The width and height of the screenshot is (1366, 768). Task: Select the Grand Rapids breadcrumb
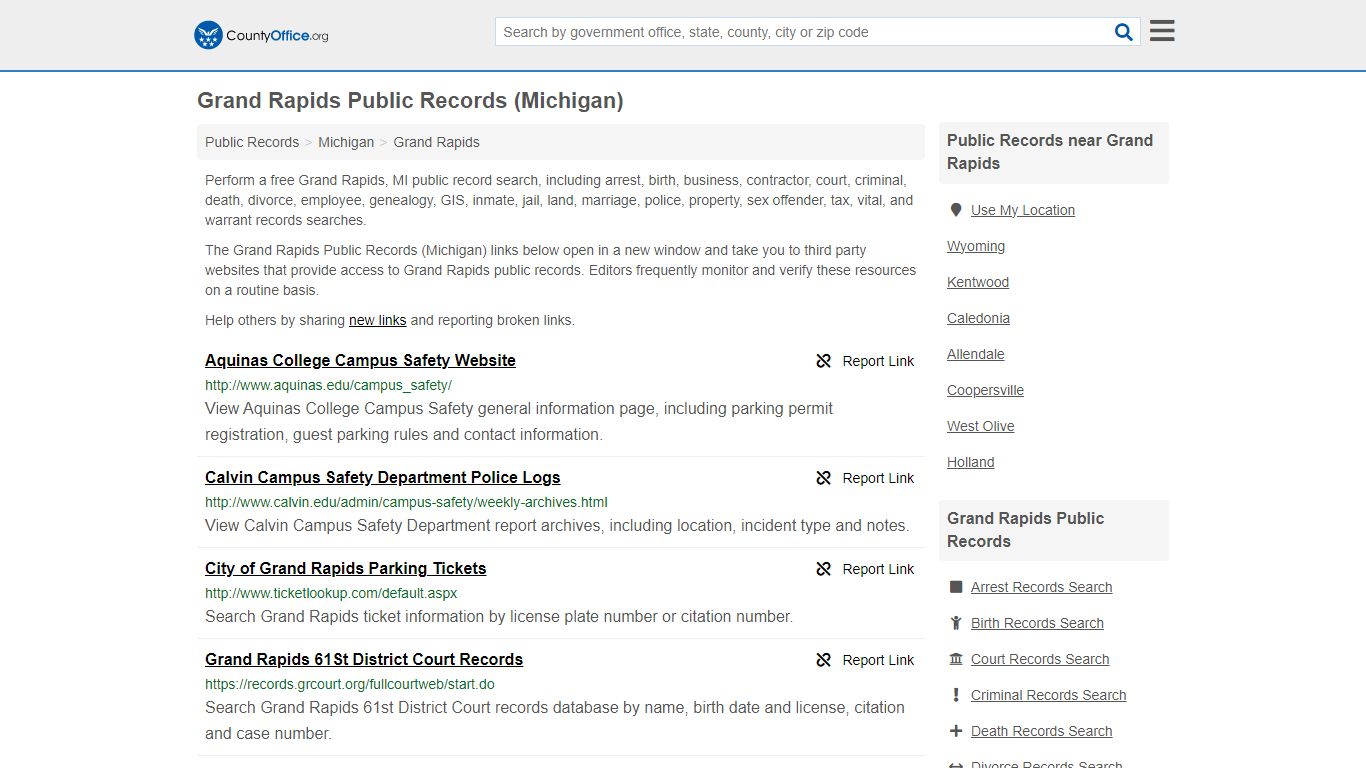tap(436, 142)
